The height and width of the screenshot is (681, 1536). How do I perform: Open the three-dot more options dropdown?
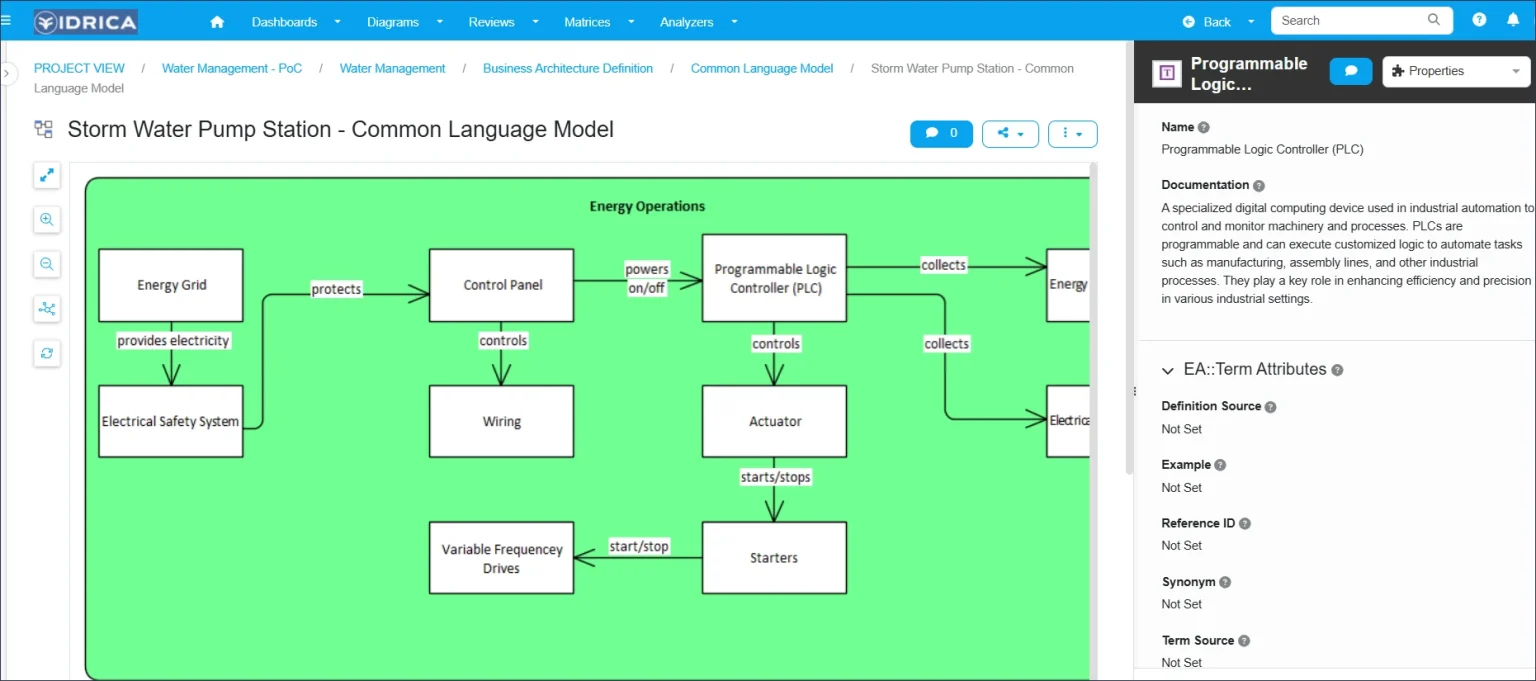[x=1072, y=133]
